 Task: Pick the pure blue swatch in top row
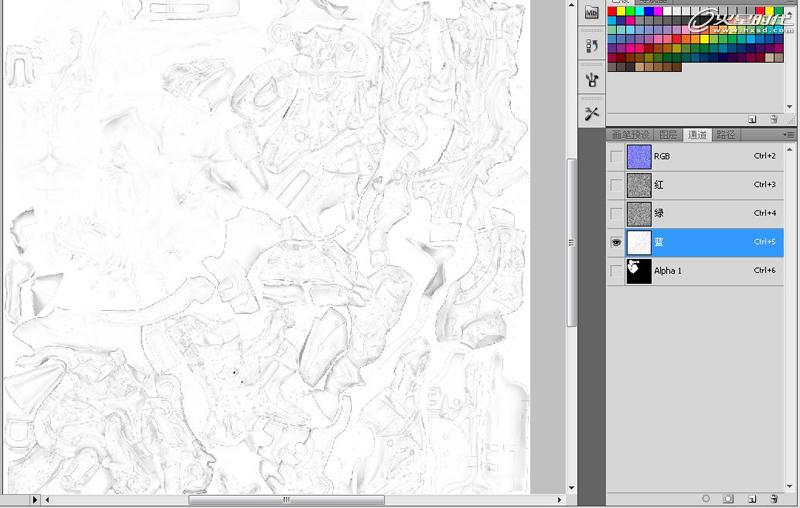(649, 11)
